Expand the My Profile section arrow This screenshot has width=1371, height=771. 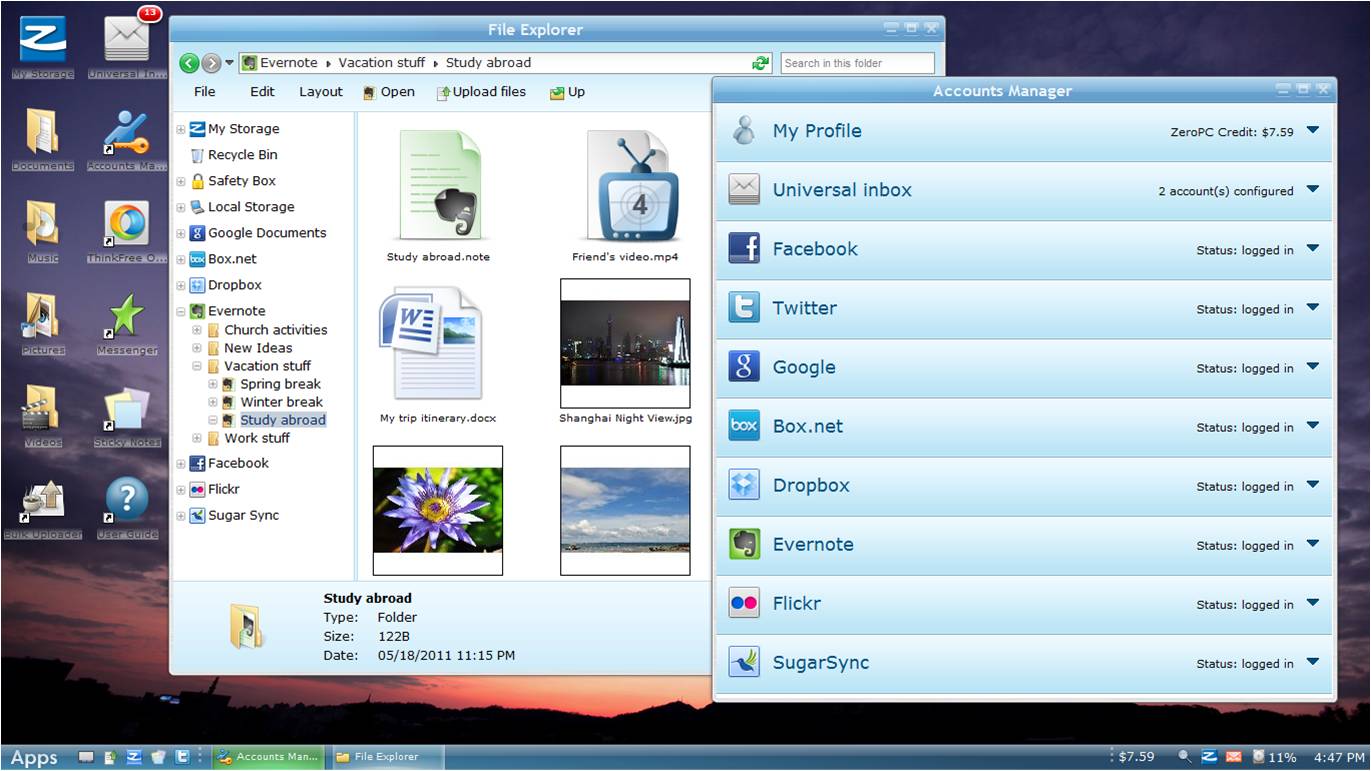click(1313, 130)
